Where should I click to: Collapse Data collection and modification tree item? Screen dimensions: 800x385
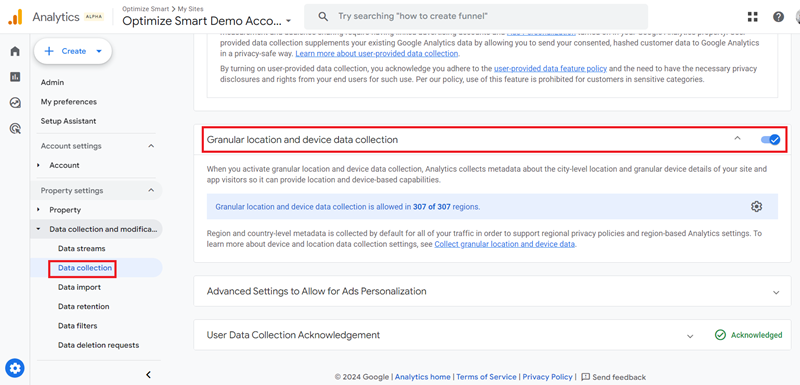(x=38, y=229)
